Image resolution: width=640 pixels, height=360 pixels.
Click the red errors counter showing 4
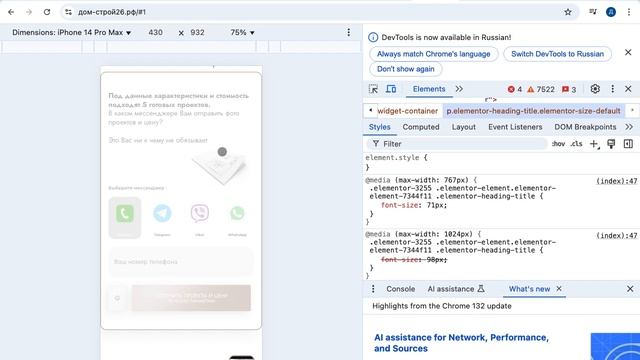515,89
